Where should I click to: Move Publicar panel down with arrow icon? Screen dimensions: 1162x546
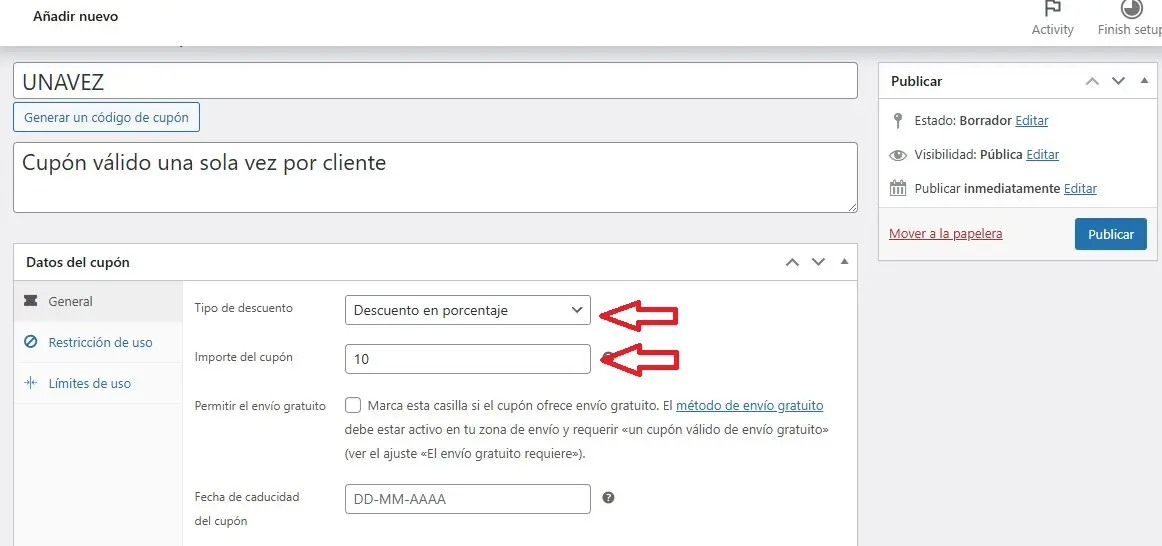(1119, 81)
